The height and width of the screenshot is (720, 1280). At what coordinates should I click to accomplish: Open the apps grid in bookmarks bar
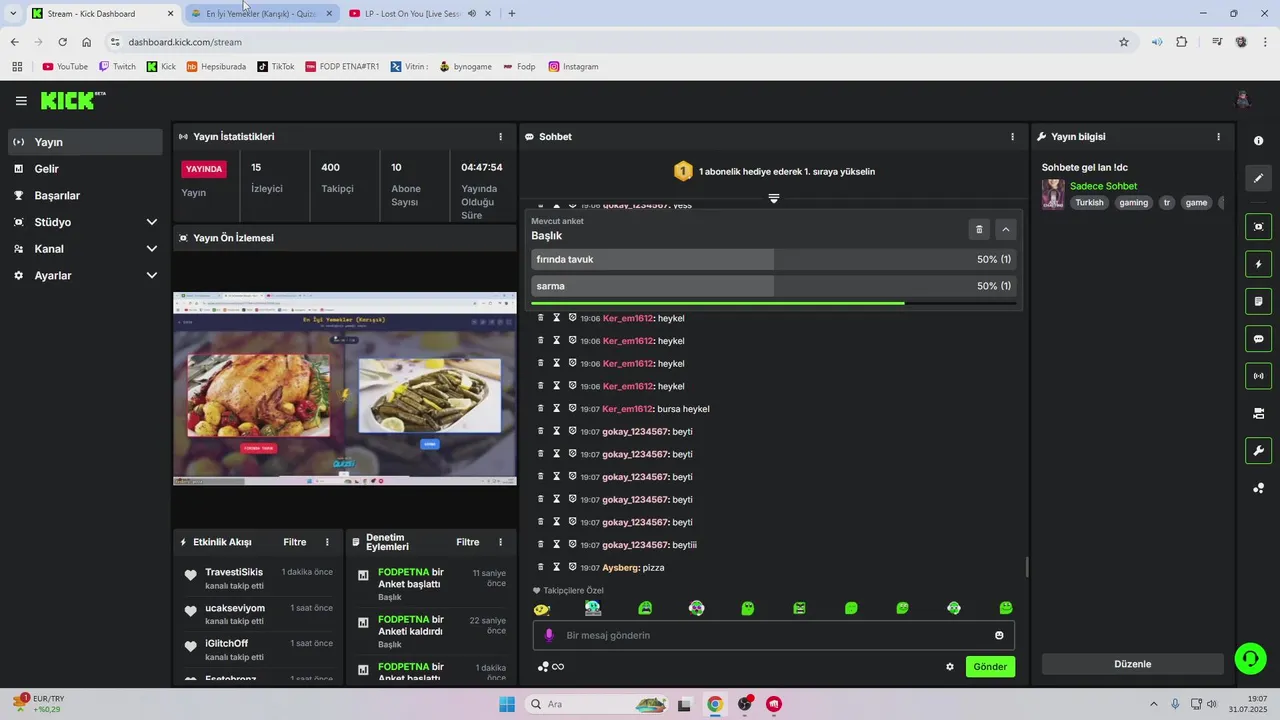point(17,67)
